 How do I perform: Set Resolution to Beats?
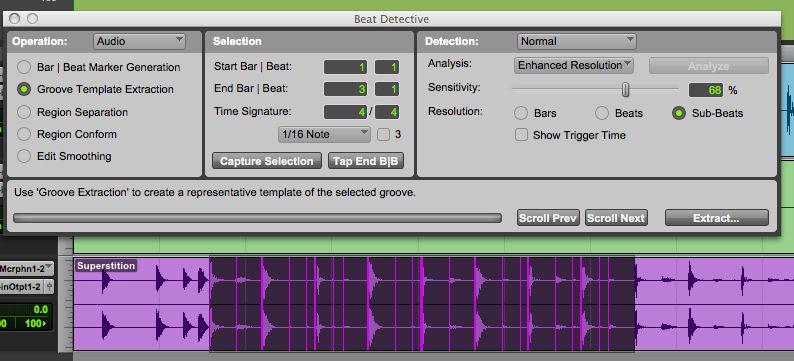(602, 113)
